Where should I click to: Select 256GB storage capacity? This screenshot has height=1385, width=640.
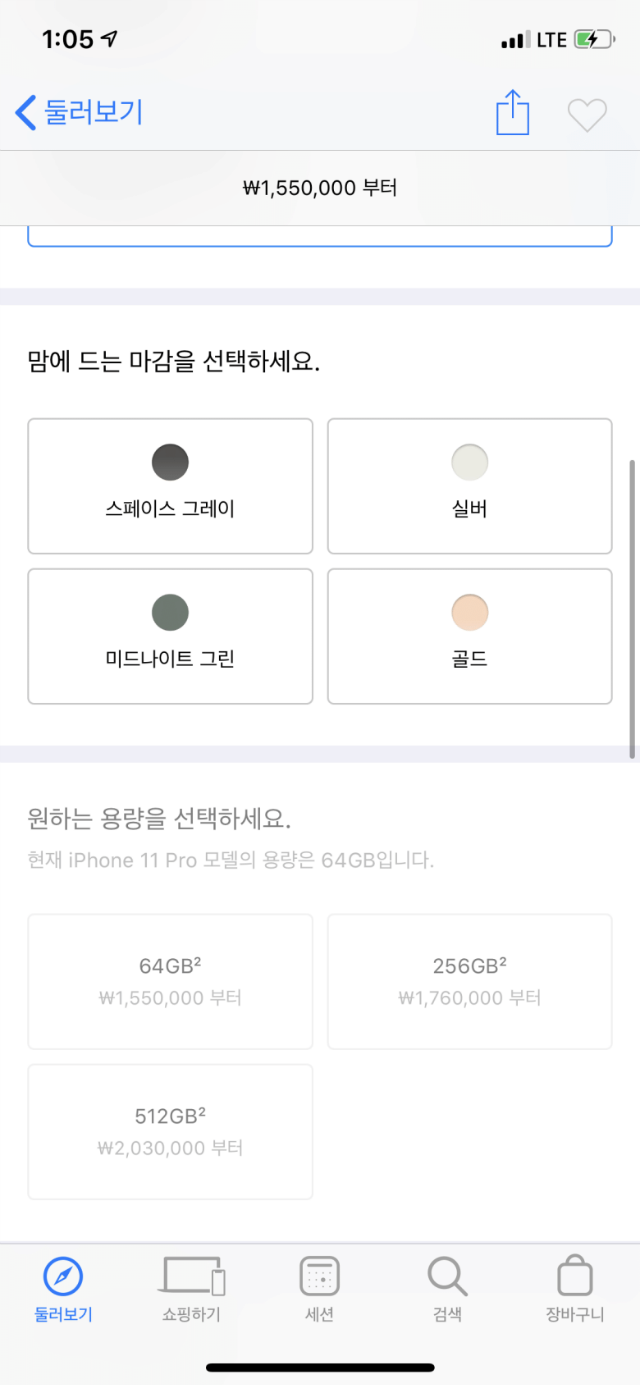(469, 981)
